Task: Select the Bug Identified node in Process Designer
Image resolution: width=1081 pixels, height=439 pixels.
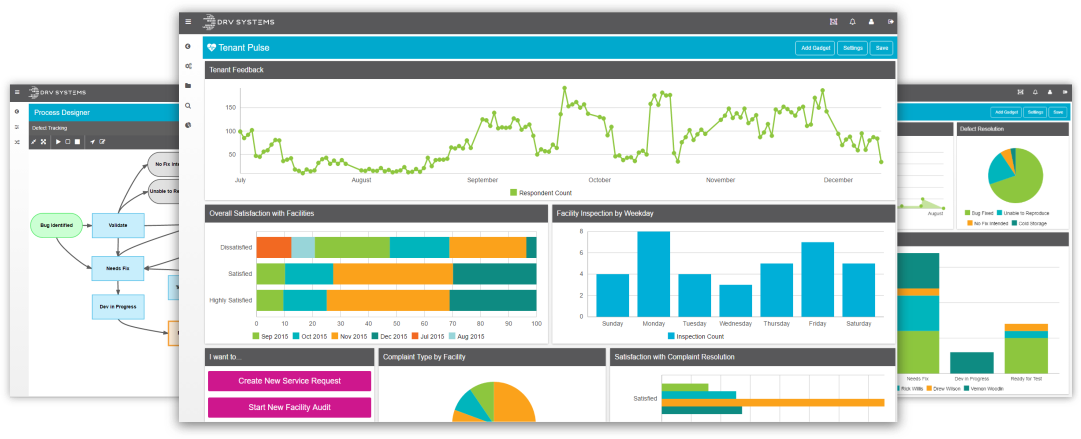Action: 57,225
